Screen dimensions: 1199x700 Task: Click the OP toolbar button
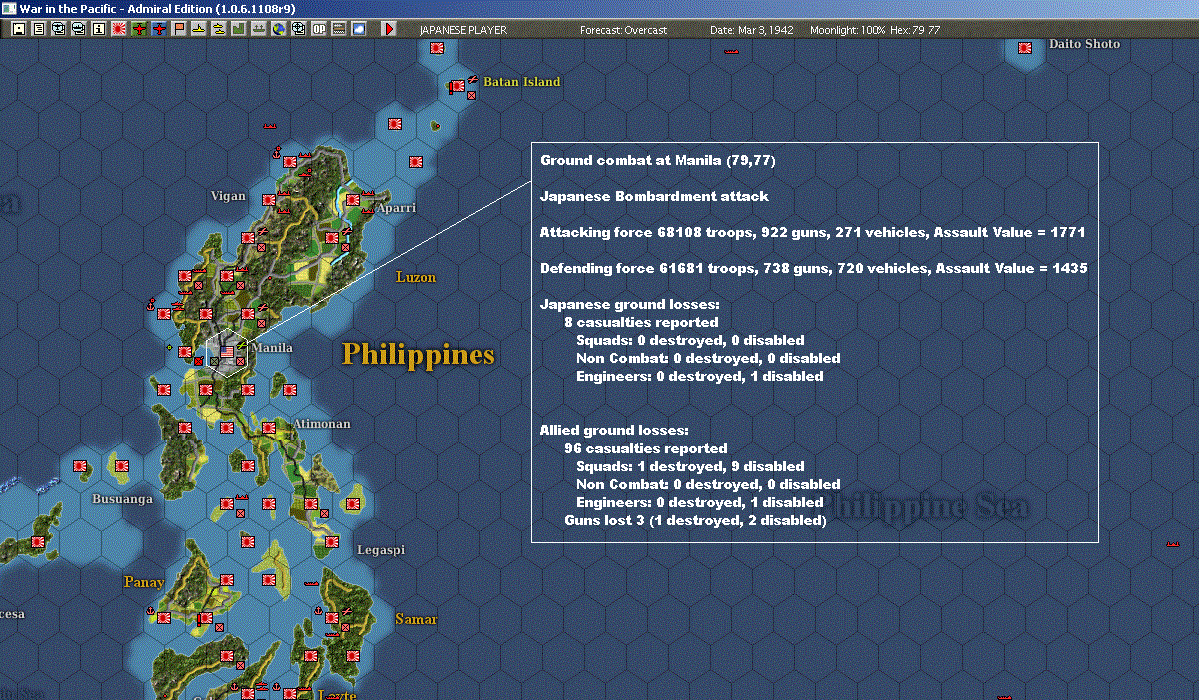[319, 29]
